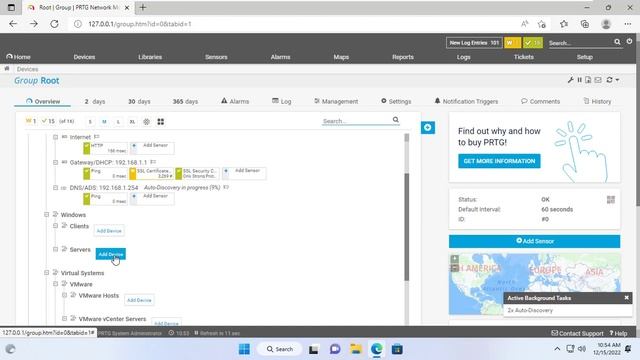Collapse the DNS/ADS device node

[56, 188]
